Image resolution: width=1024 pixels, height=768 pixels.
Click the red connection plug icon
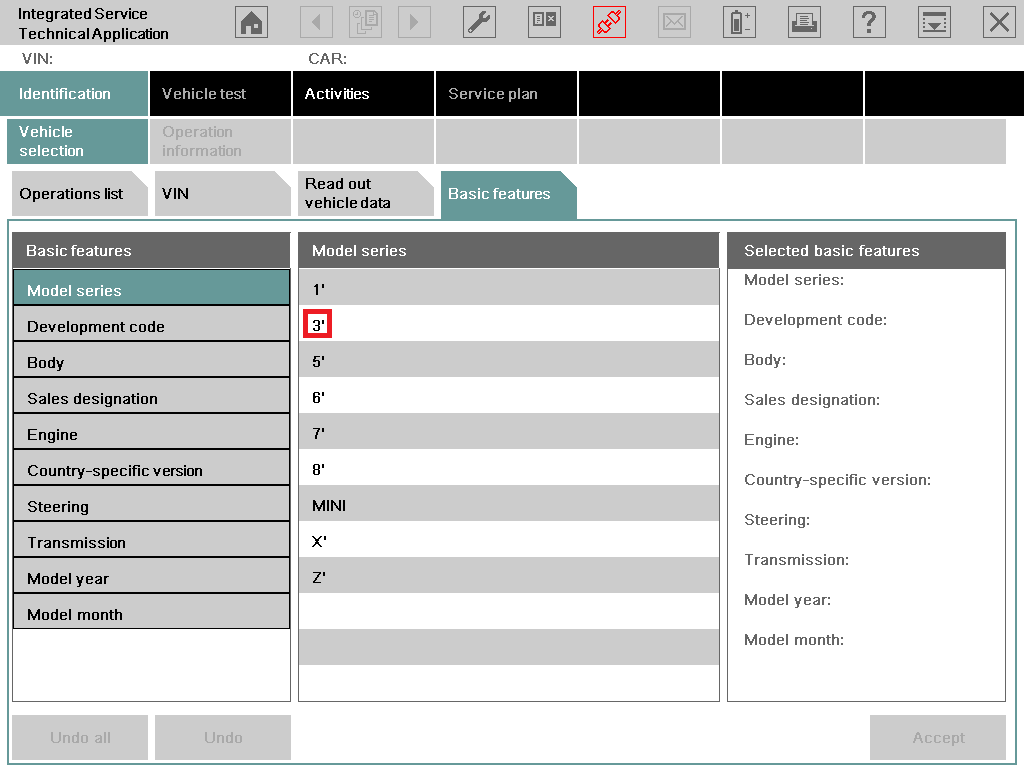[x=609, y=22]
